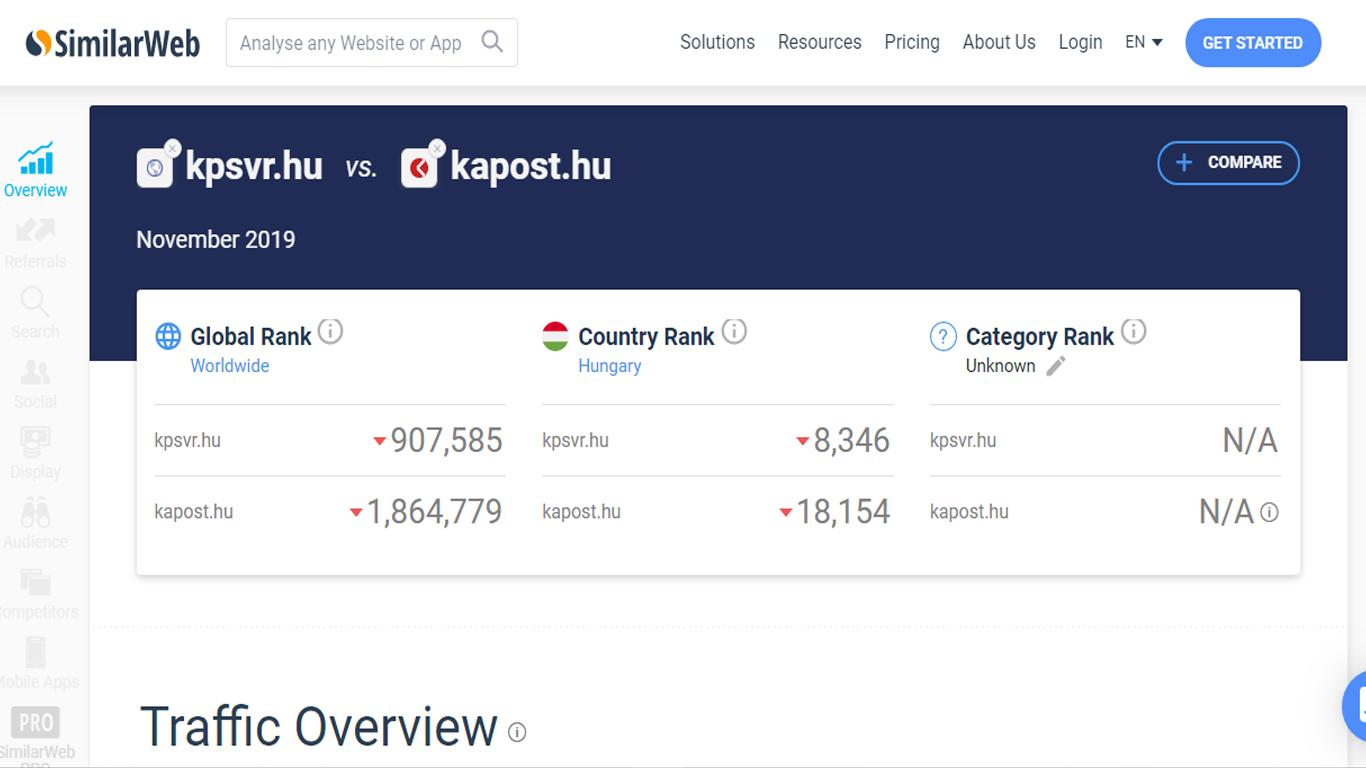Click the Hungary country link
The image size is (1366, 768).
610,366
